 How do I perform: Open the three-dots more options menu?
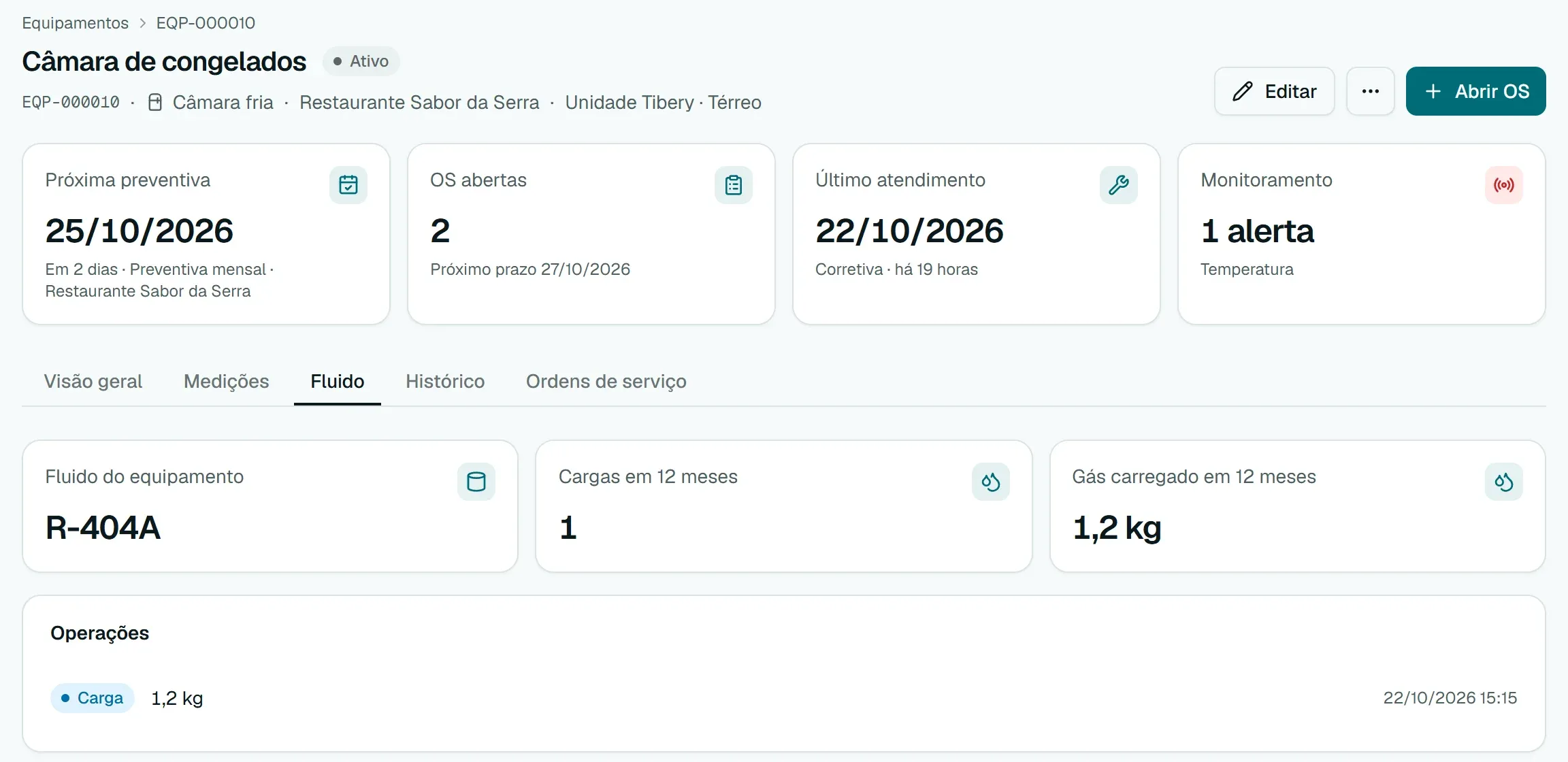1371,91
